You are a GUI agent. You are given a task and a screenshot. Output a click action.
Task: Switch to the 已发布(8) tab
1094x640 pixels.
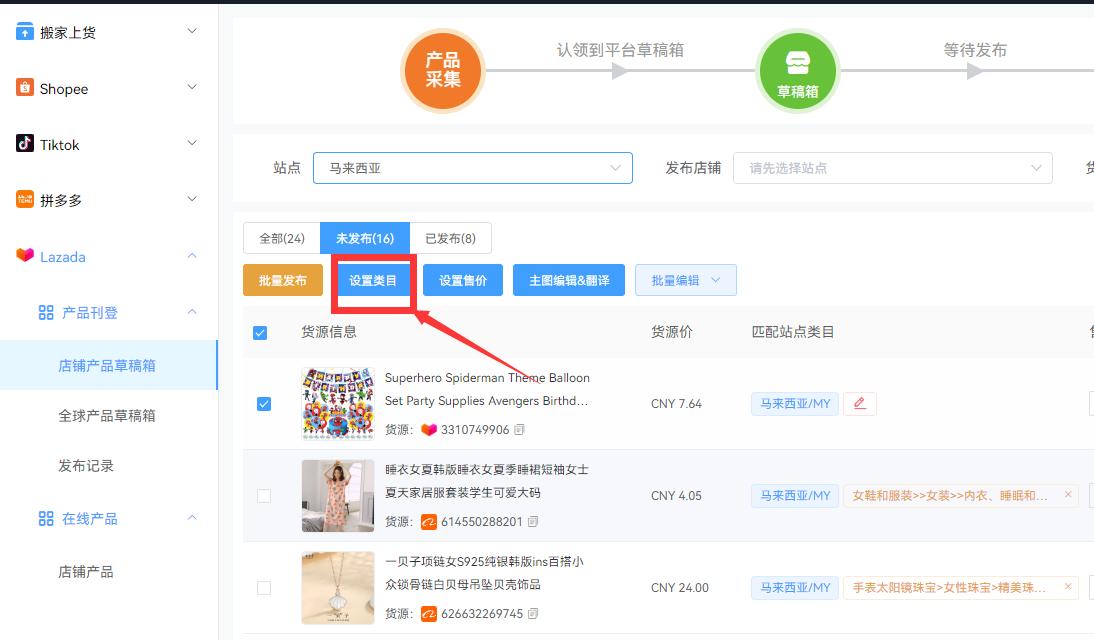pyautogui.click(x=452, y=237)
